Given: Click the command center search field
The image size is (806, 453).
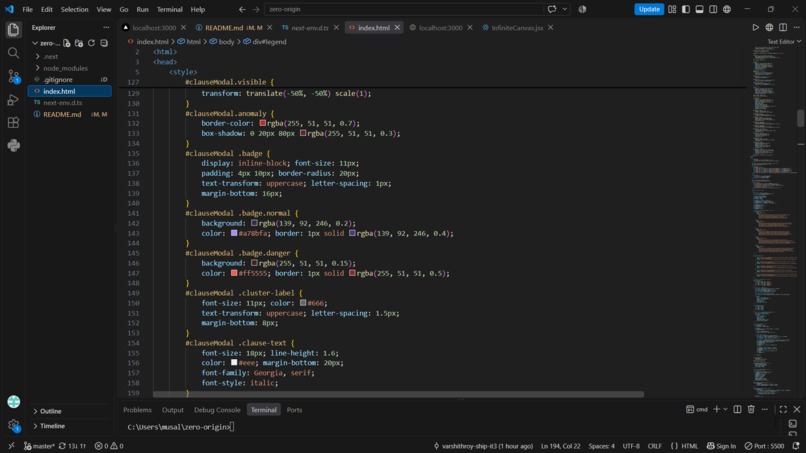Looking at the screenshot, I should pyautogui.click(x=403, y=9).
